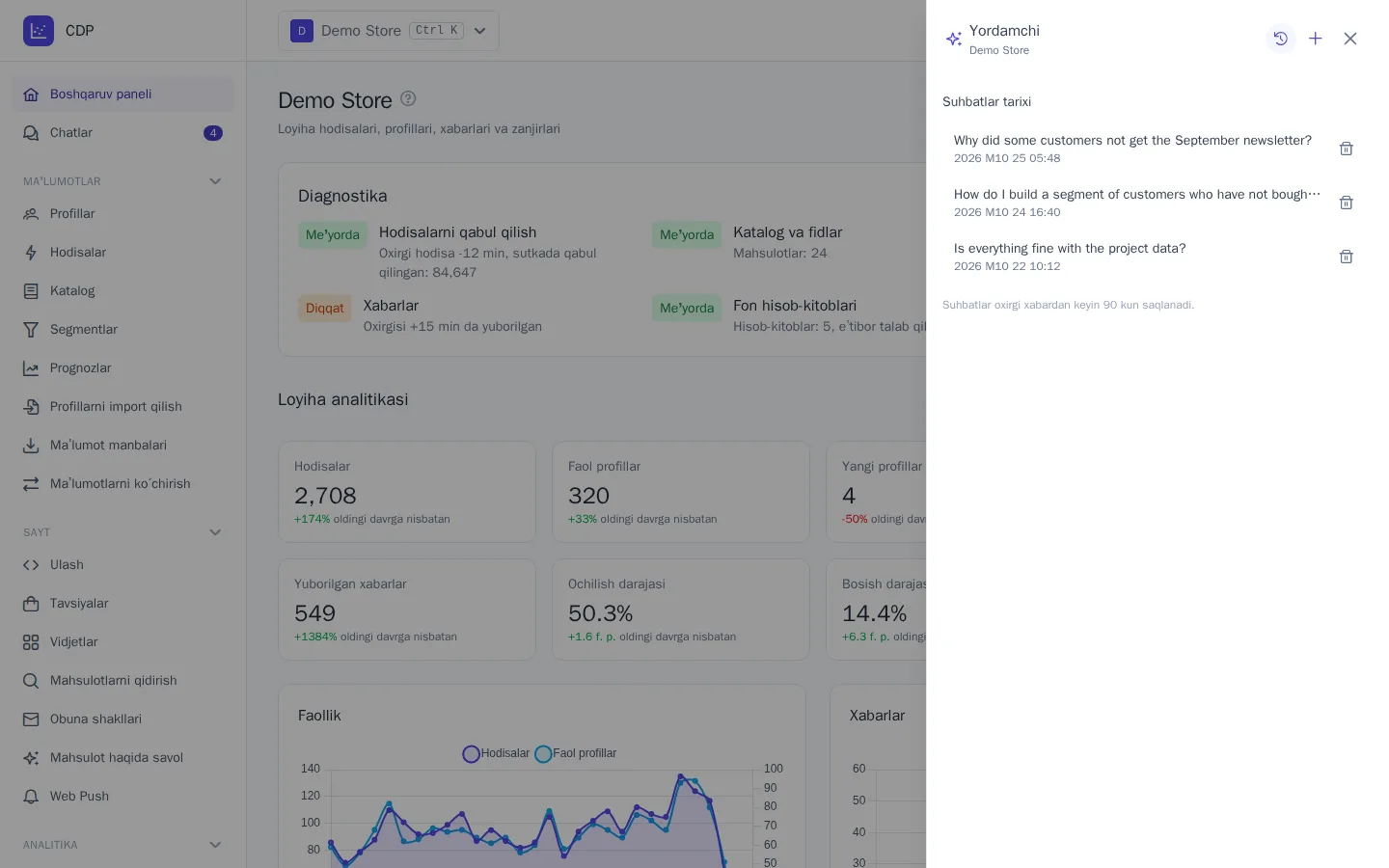Viewport: 1389px width, 868px height.
Task: Open the Profillar page
Action: tap(123, 214)
